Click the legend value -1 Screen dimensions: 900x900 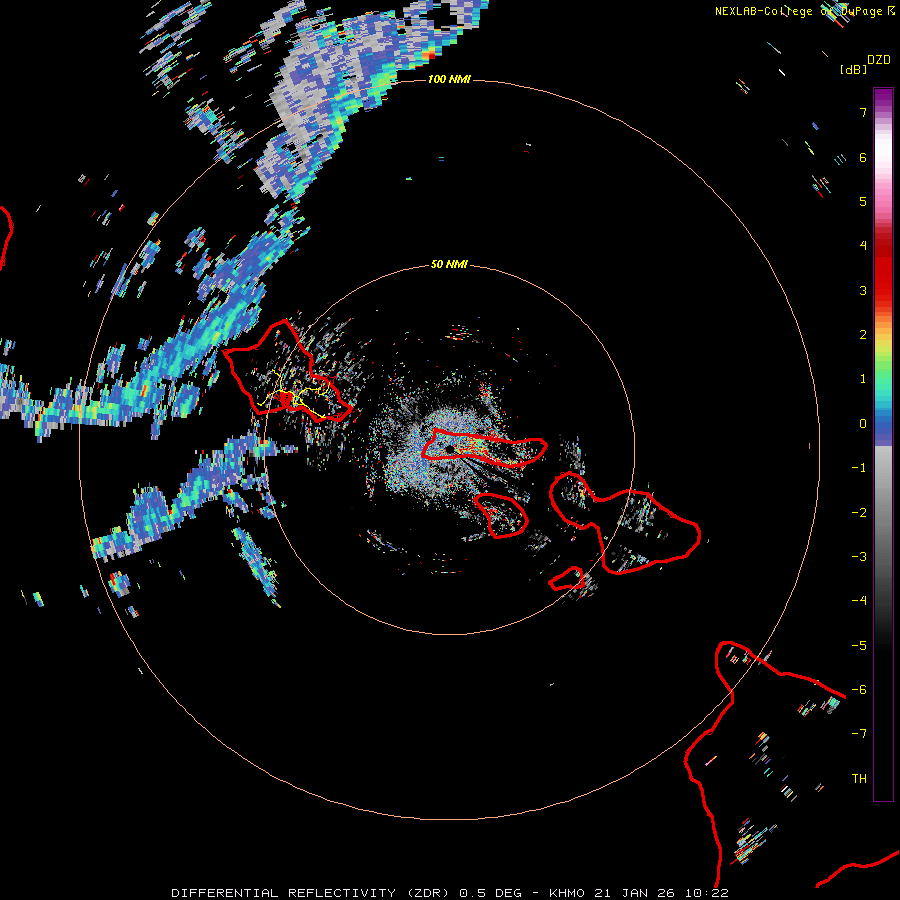tap(859, 468)
